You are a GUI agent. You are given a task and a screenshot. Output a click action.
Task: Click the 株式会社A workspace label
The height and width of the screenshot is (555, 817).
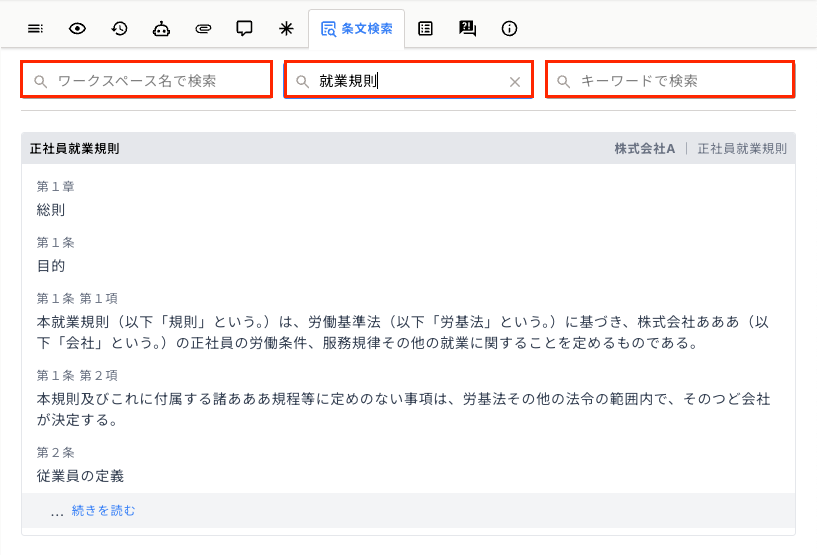coord(644,149)
